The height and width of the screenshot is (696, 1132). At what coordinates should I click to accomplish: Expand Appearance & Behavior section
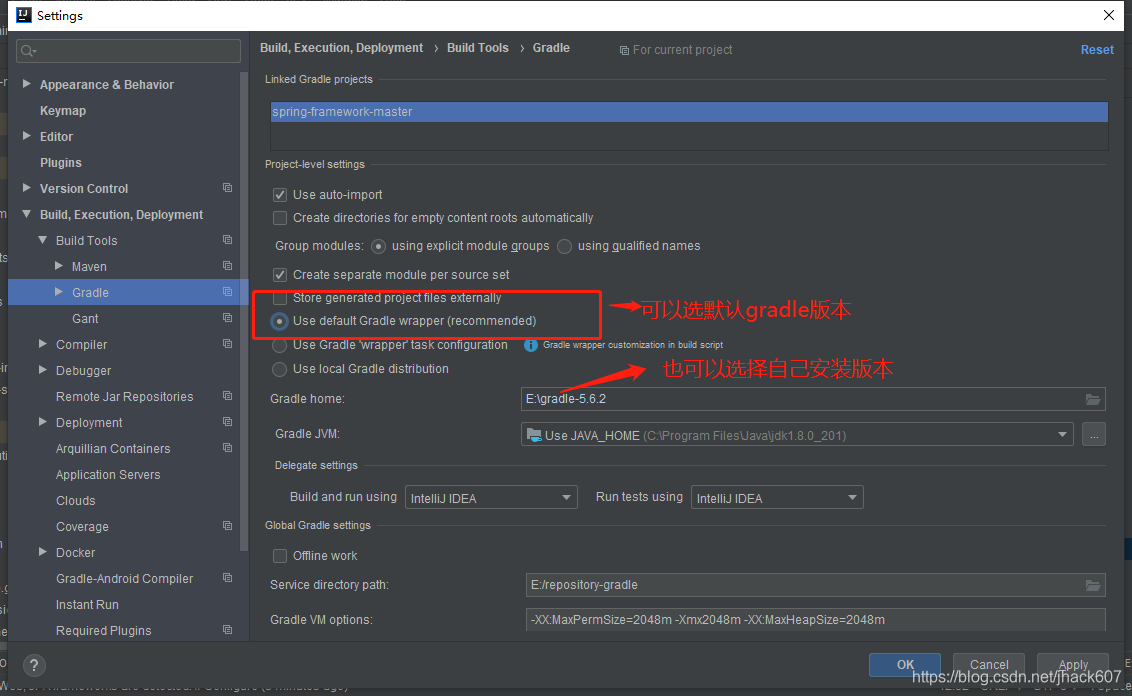pyautogui.click(x=27, y=84)
